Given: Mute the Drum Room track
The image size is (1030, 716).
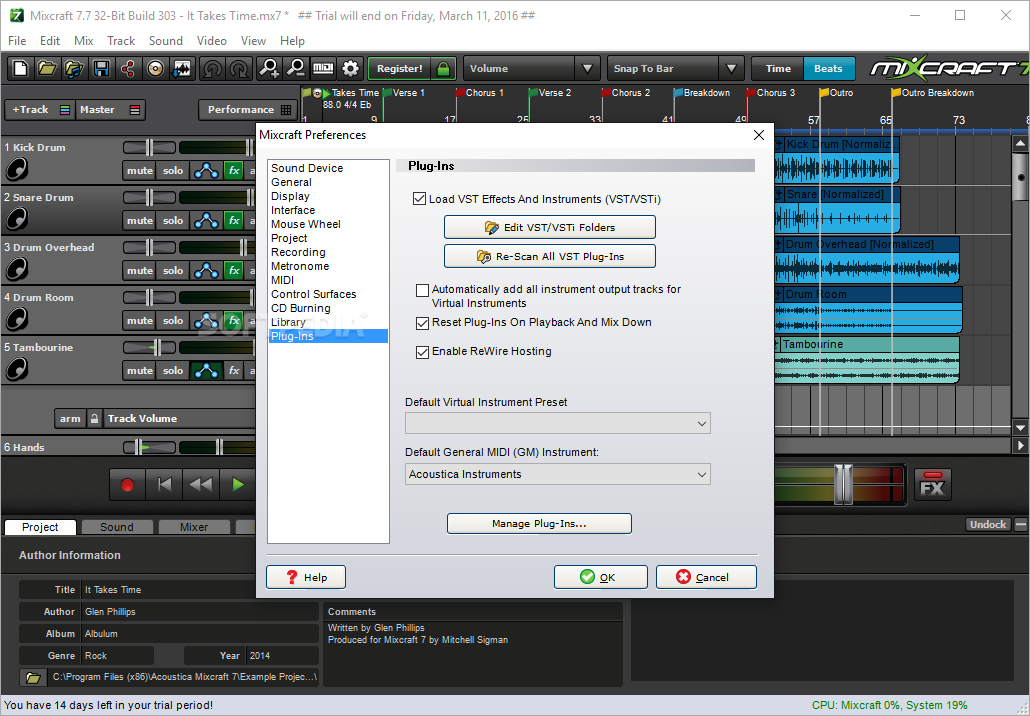Looking at the screenshot, I should (x=139, y=321).
